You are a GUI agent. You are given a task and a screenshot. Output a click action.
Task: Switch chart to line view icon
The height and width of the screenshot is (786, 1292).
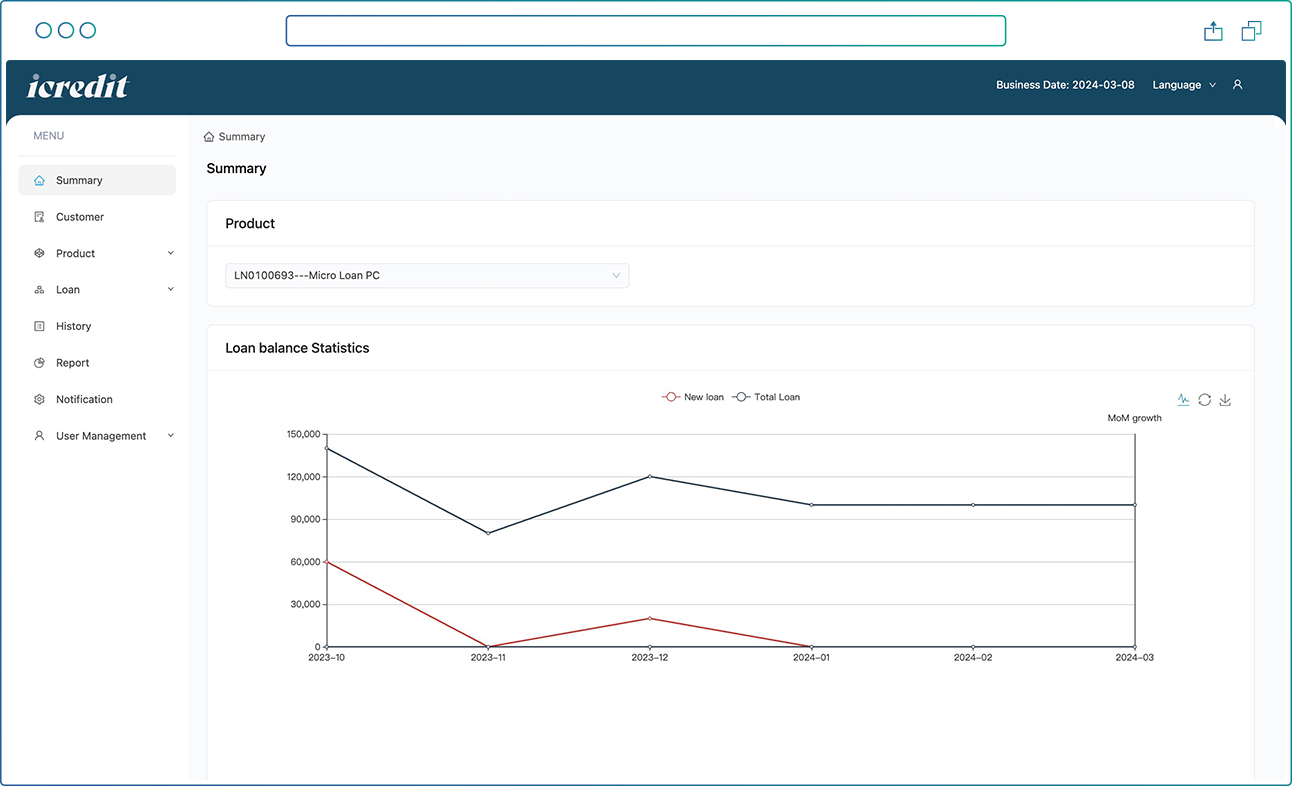click(1183, 399)
